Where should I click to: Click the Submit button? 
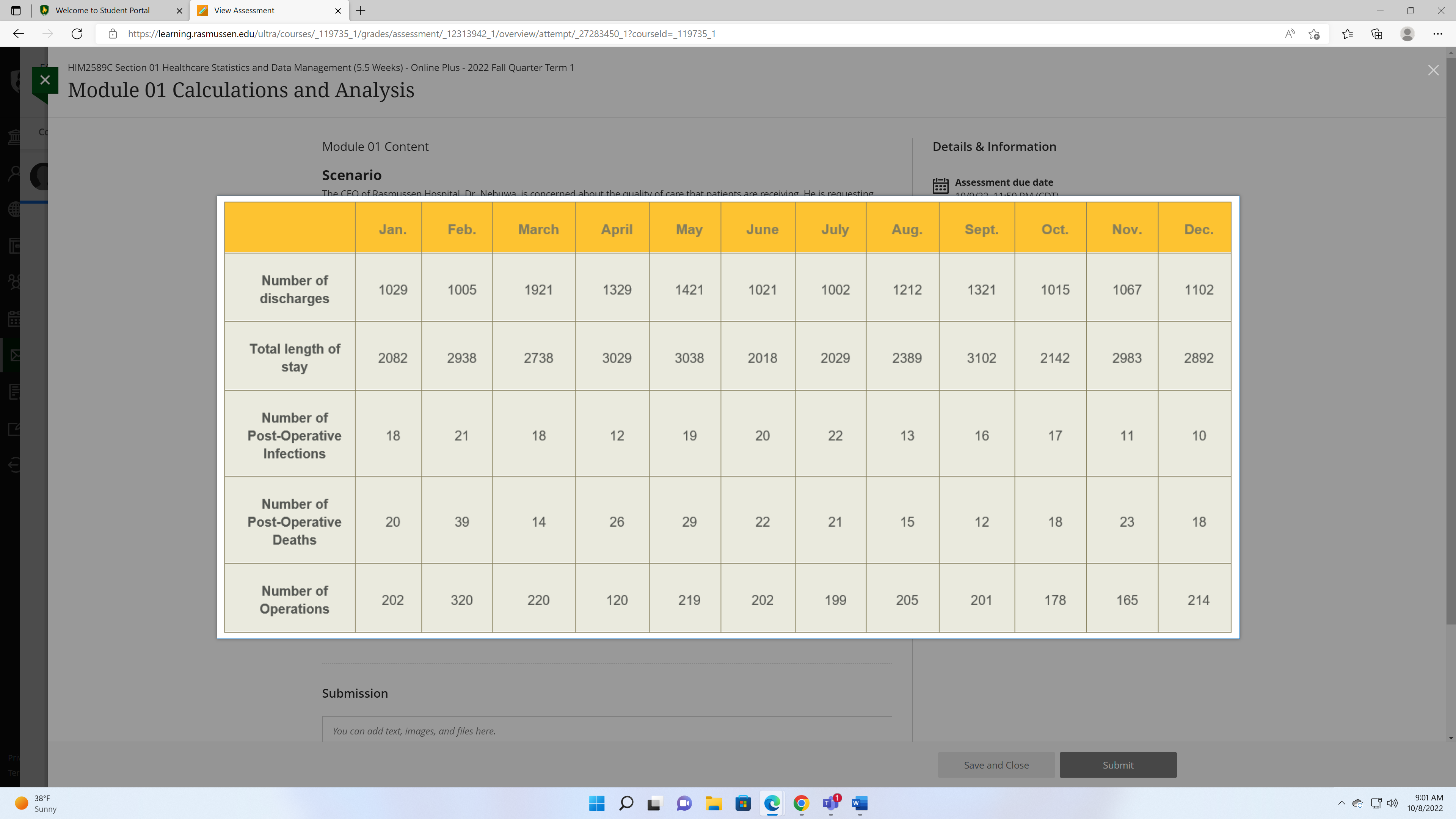(x=1117, y=765)
